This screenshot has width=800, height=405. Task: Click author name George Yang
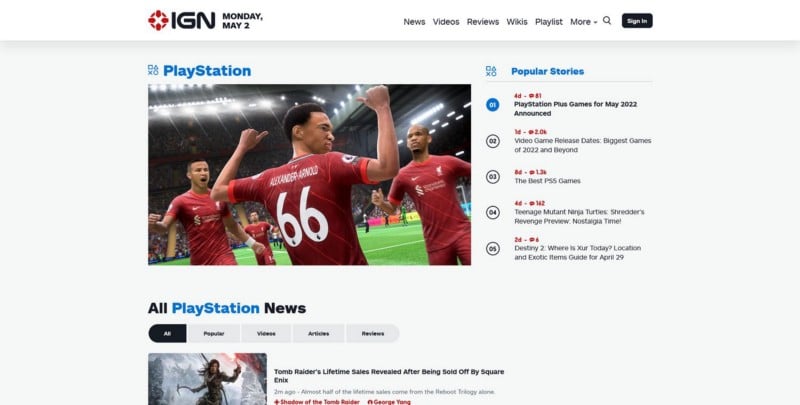coord(389,402)
